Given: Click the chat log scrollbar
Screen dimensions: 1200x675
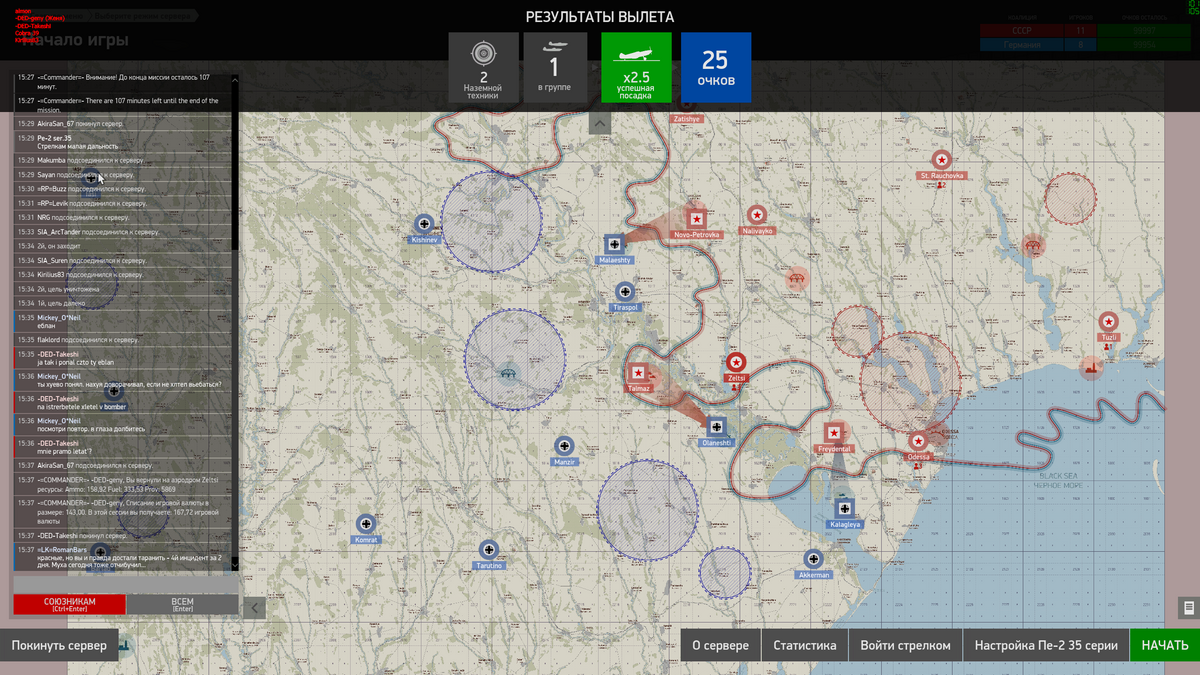Looking at the screenshot, I should coord(235,320).
